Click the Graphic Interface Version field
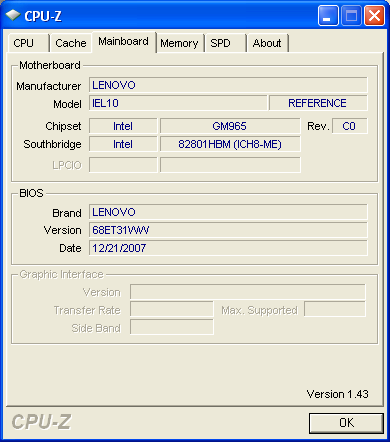 (248, 292)
